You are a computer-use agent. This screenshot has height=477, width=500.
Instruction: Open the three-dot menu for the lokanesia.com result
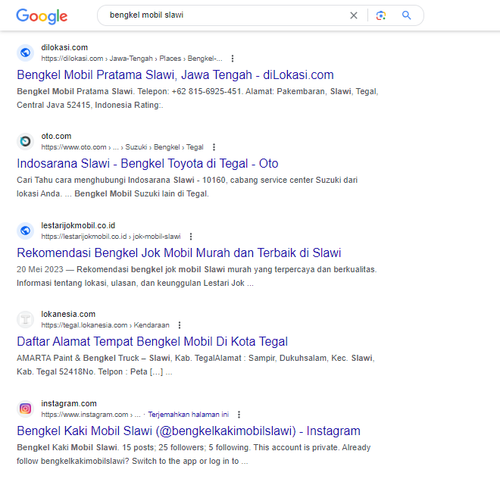(179, 325)
